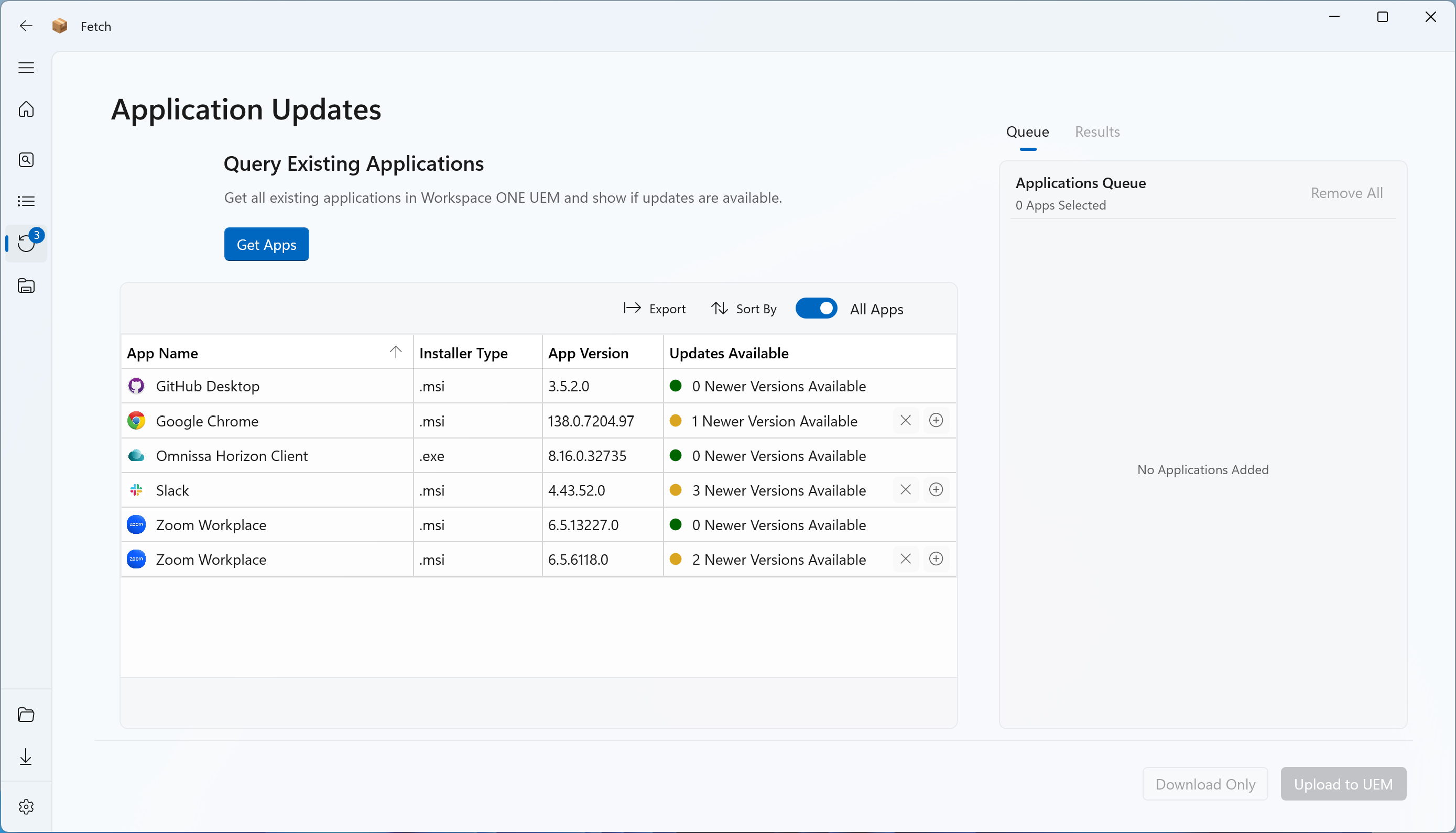Viewport: 1456px width, 833px height.
Task: Select the Omnissa Horizon Client row
Action: (x=232, y=456)
